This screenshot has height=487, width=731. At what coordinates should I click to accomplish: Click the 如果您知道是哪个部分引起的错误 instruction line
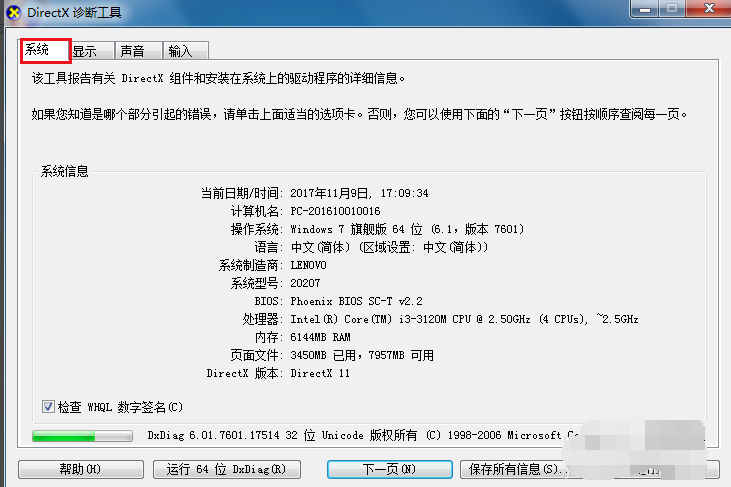coord(359,114)
